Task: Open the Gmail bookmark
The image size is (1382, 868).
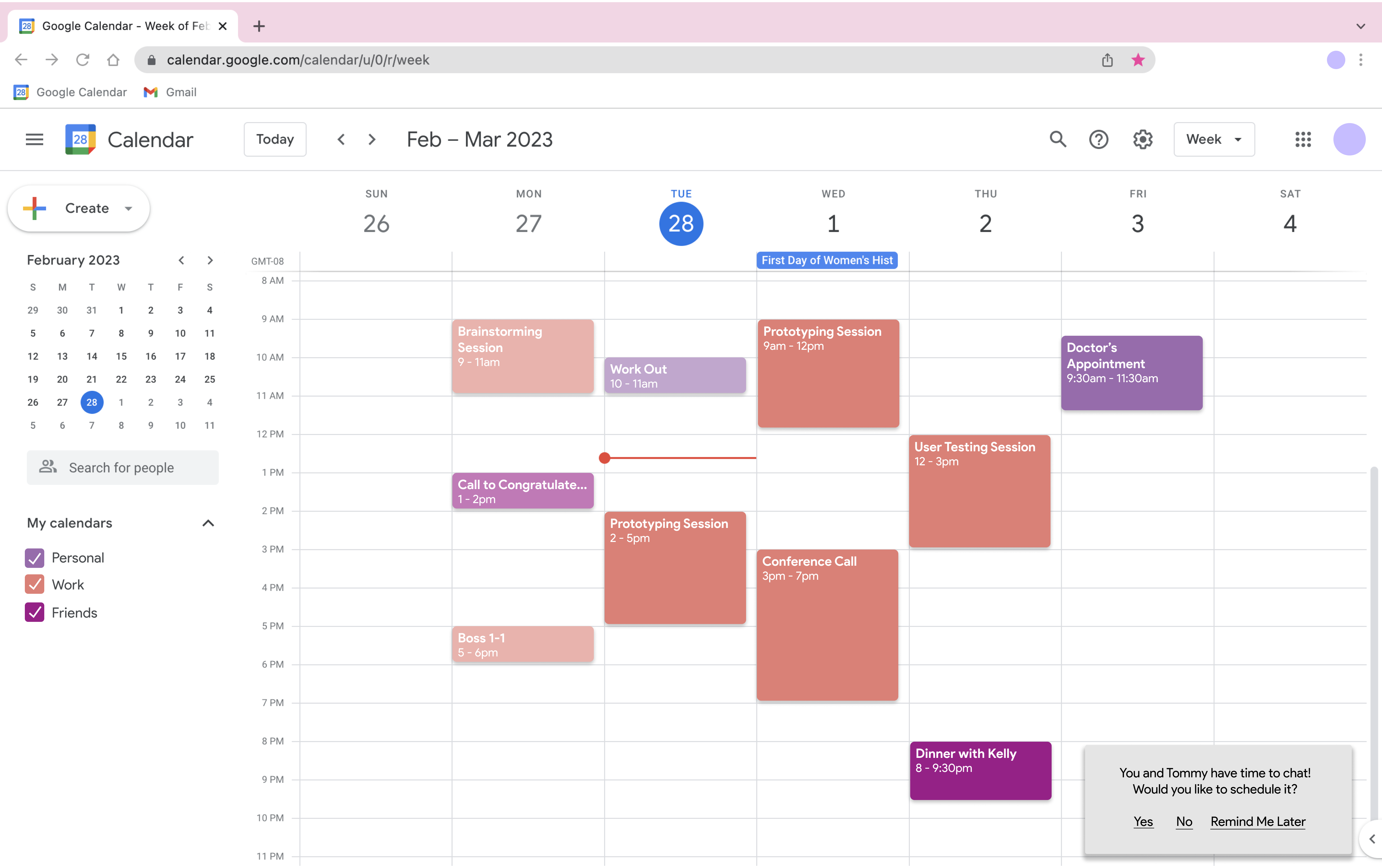Action: 170,92
